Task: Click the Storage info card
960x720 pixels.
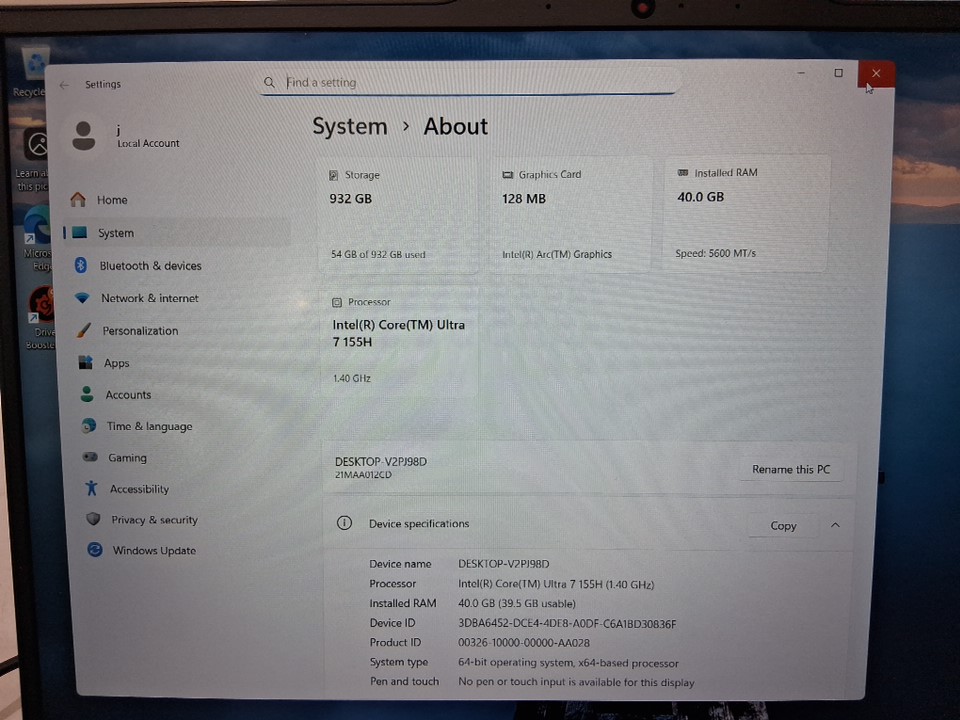Action: tap(397, 214)
